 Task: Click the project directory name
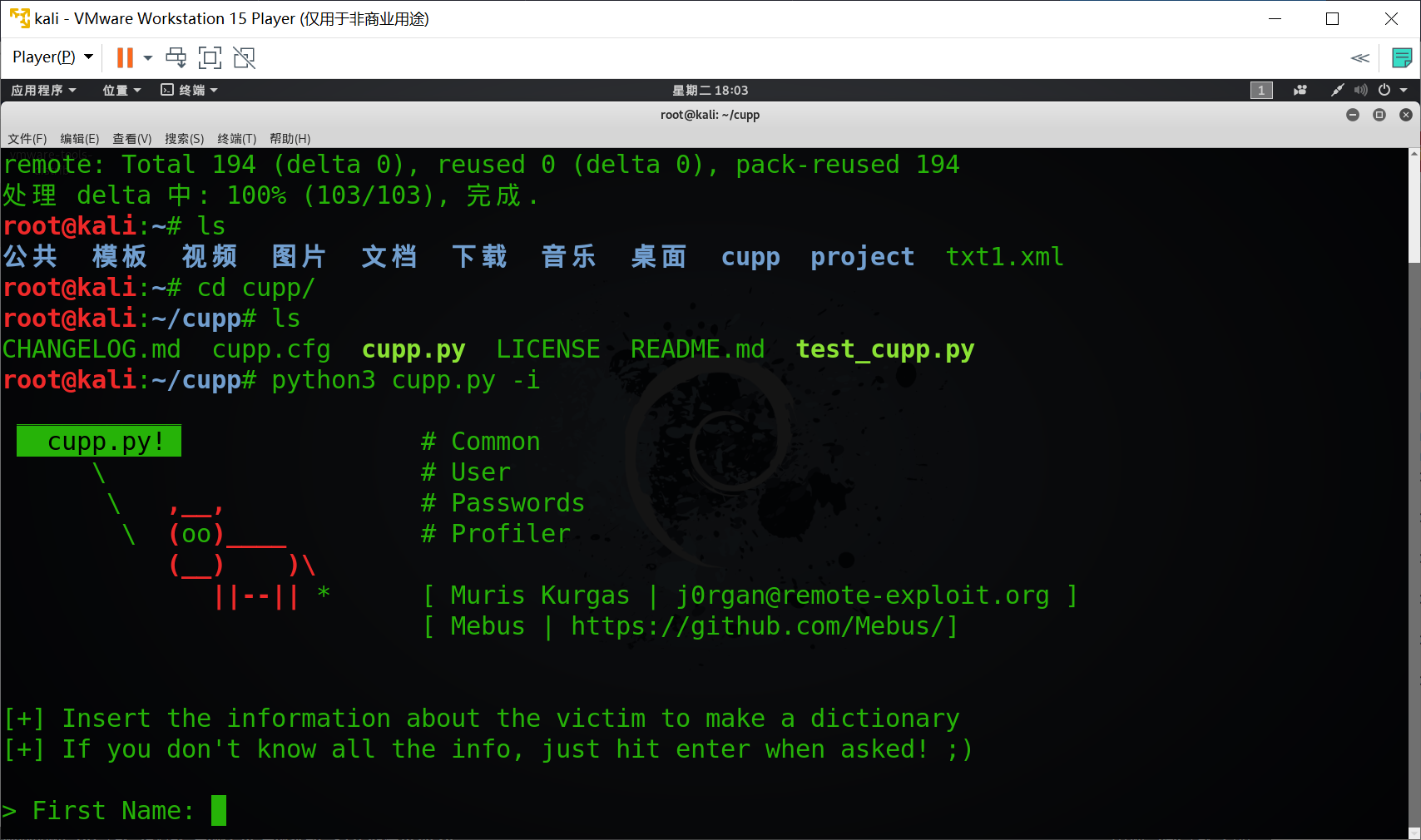(863, 258)
